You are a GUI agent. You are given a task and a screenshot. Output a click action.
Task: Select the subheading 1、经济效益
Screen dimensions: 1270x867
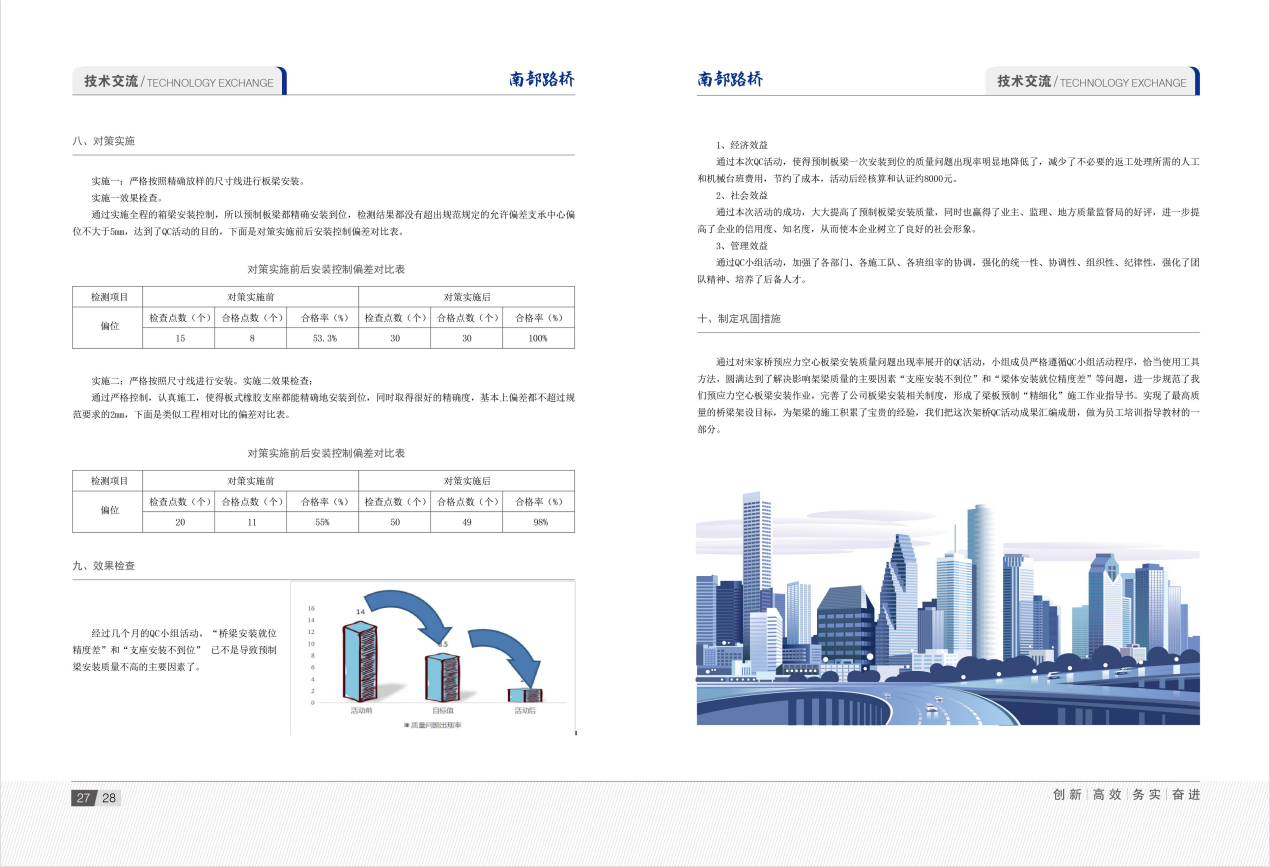pos(741,145)
